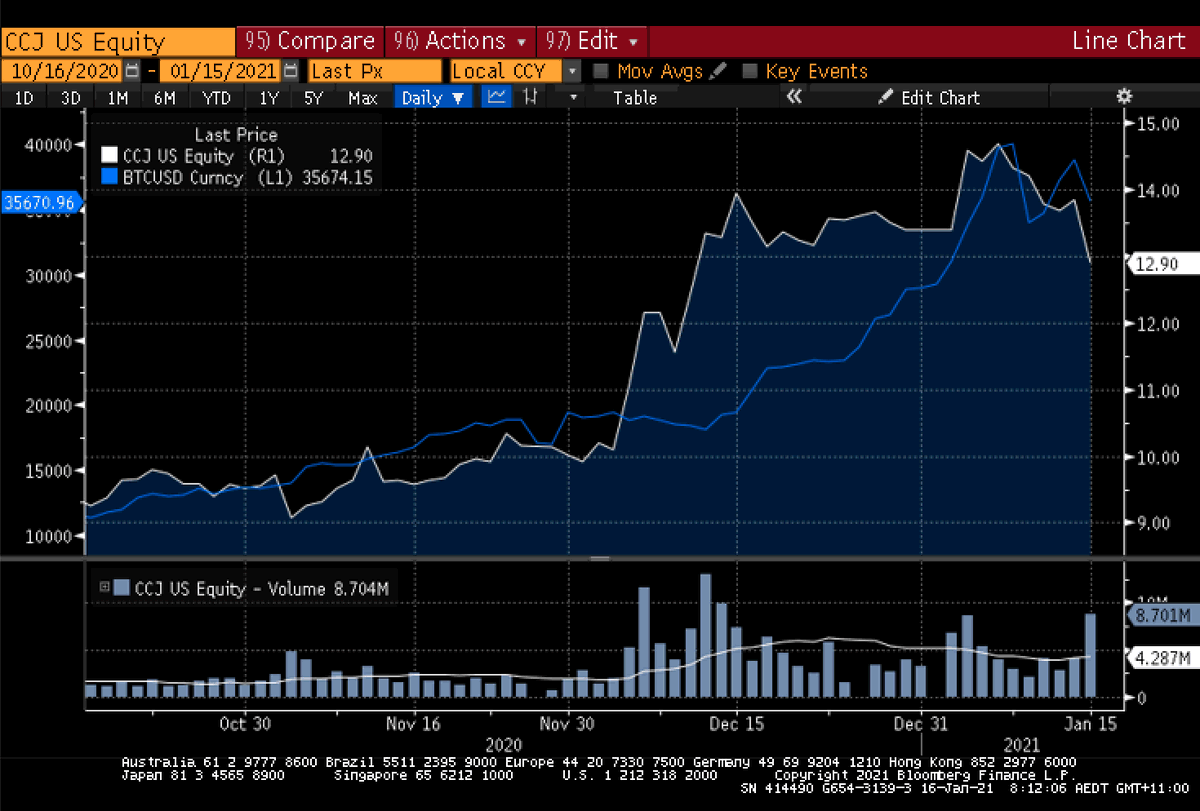Viewport: 1200px width, 811px height.
Task: Click the start date field 10/16/2020
Action: tap(62, 71)
